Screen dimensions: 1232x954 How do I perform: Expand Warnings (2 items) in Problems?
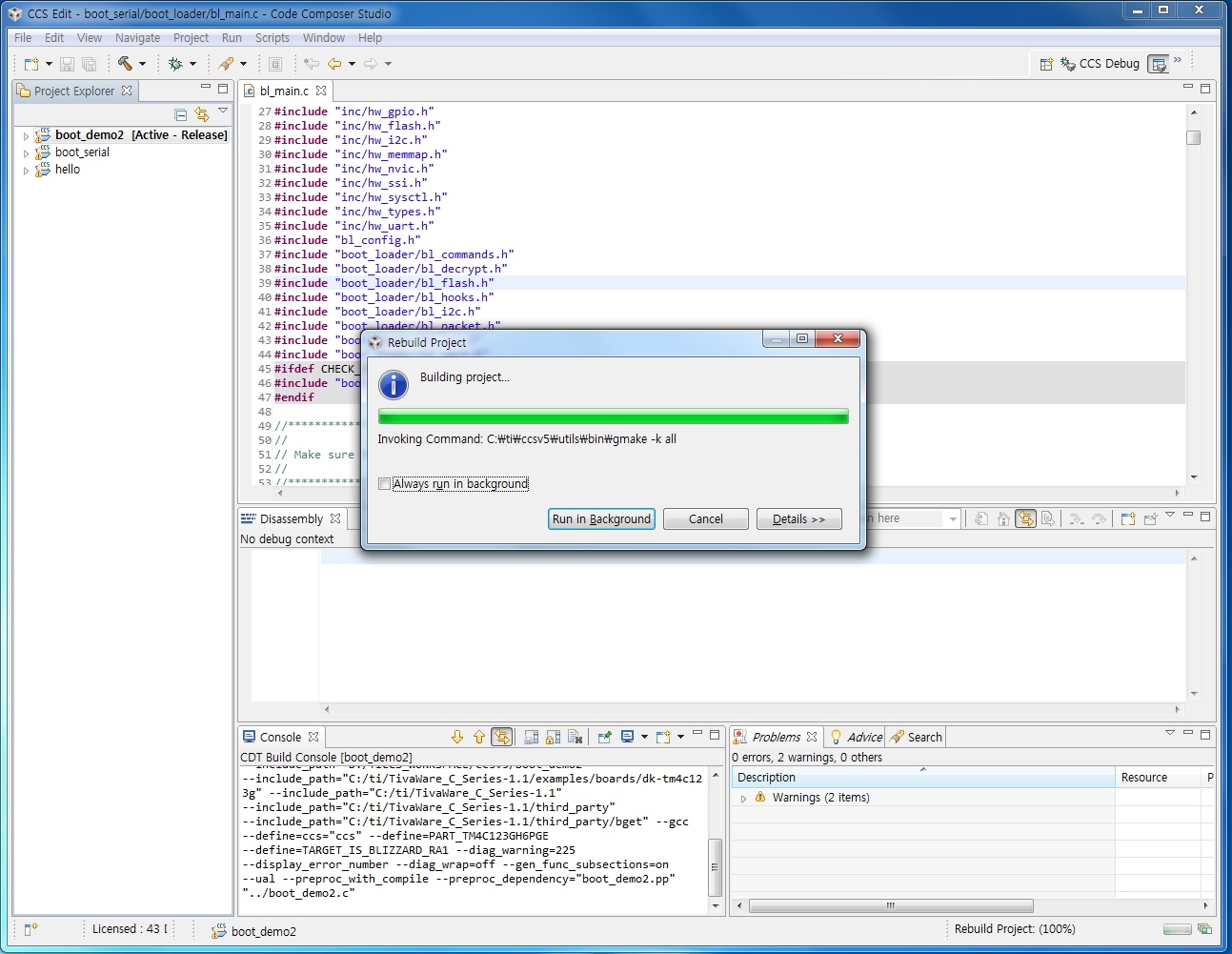743,799
